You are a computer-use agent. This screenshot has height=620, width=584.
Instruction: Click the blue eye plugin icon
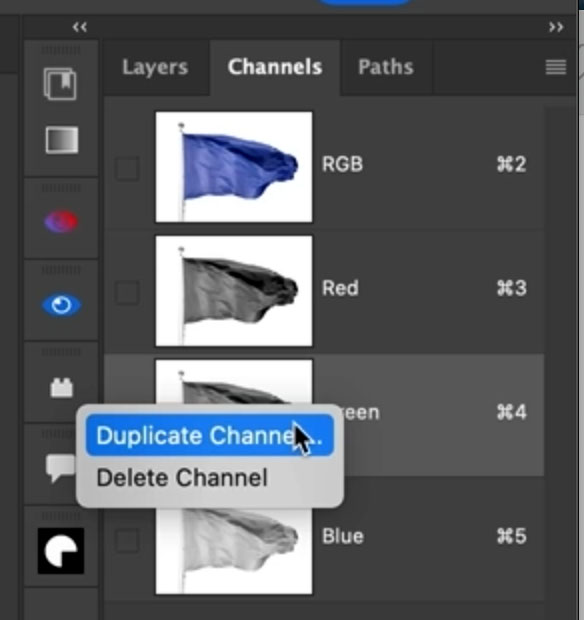[61, 305]
